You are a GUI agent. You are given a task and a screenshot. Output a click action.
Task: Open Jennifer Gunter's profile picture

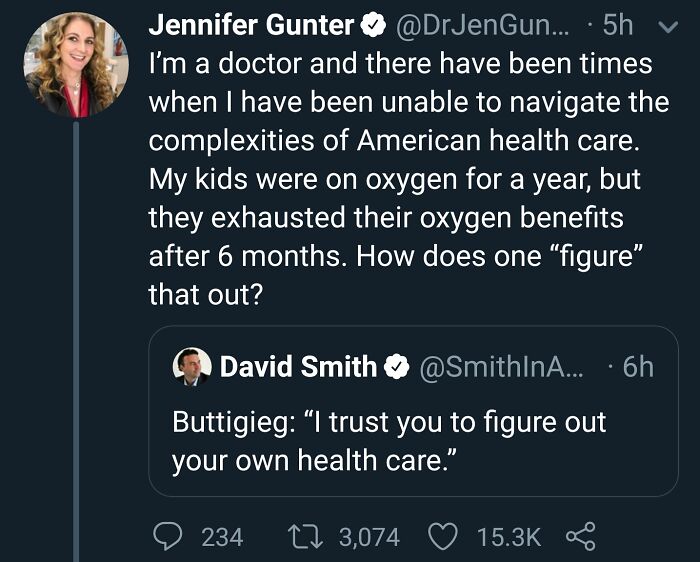click(76, 65)
